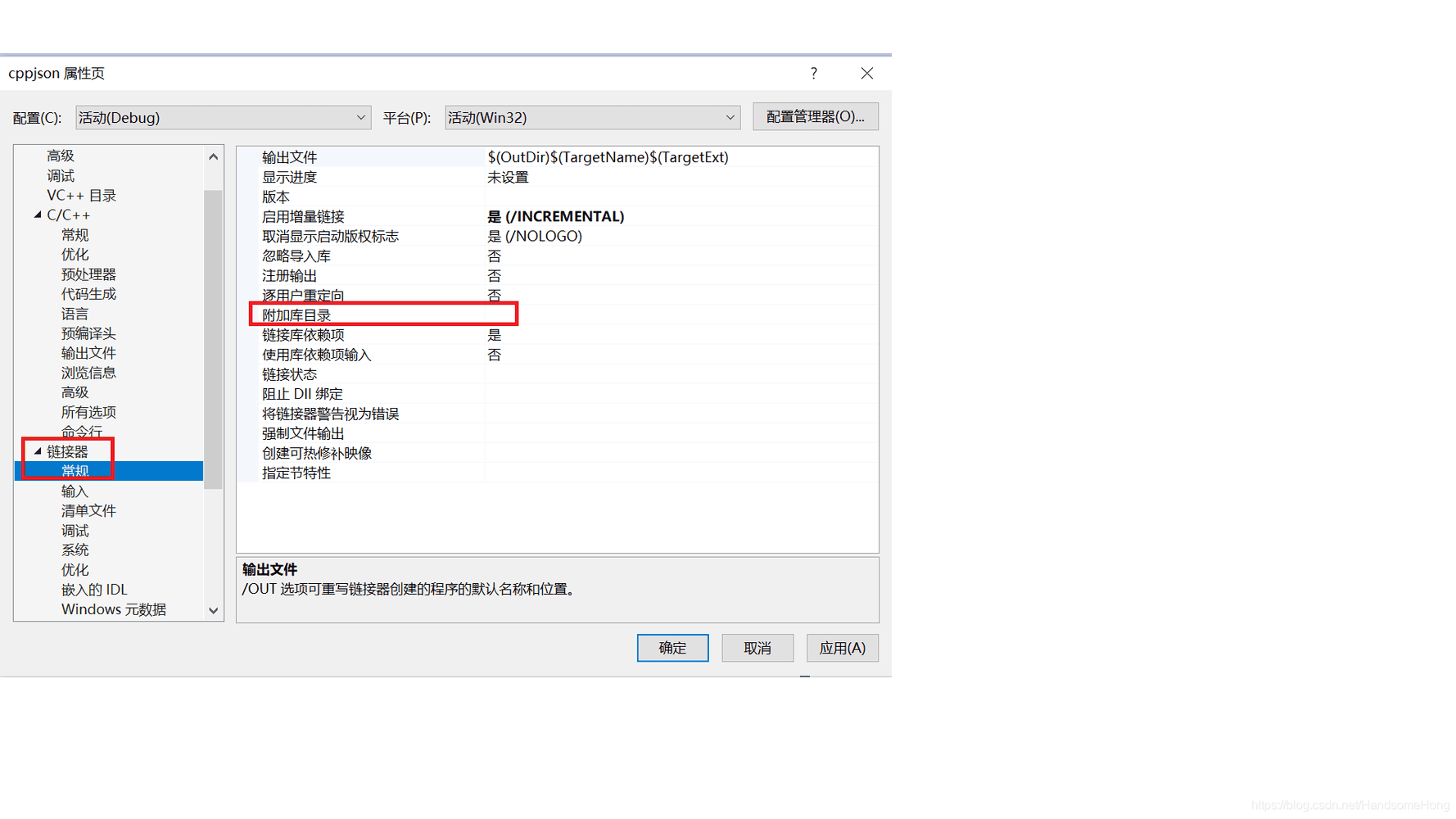Select VC++ 目录 in the tree
Image resolution: width=1456 pixels, height=819 pixels.
[x=81, y=195]
